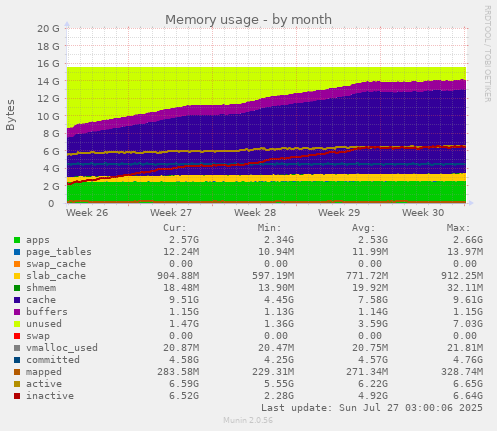Click the dark red inactive legend swatch
The width and height of the screenshot is (497, 431).
pyautogui.click(x=17, y=396)
